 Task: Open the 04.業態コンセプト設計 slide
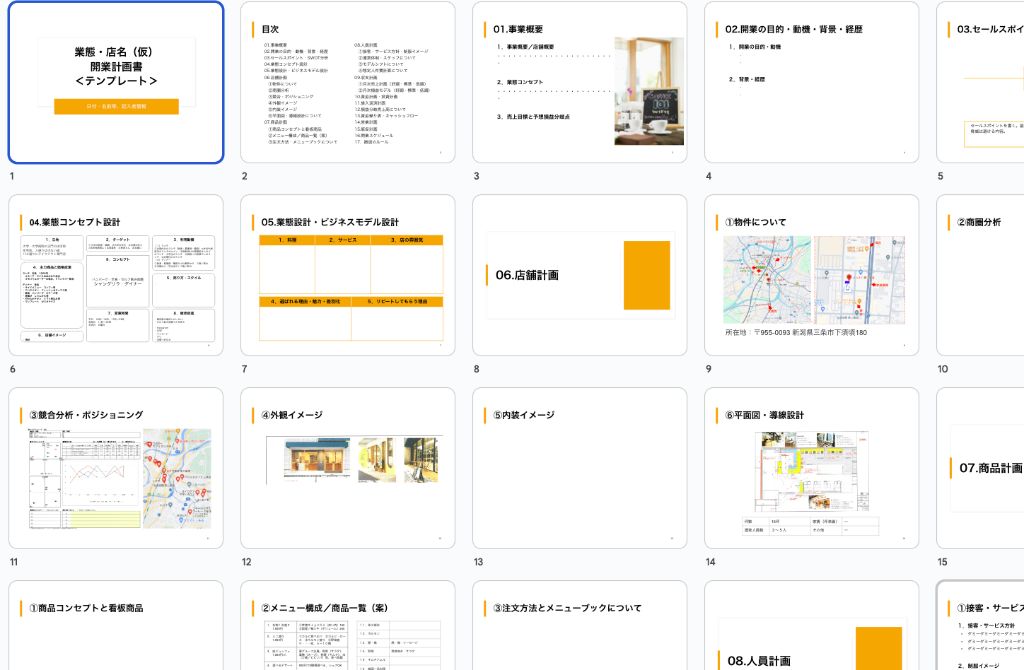116,278
